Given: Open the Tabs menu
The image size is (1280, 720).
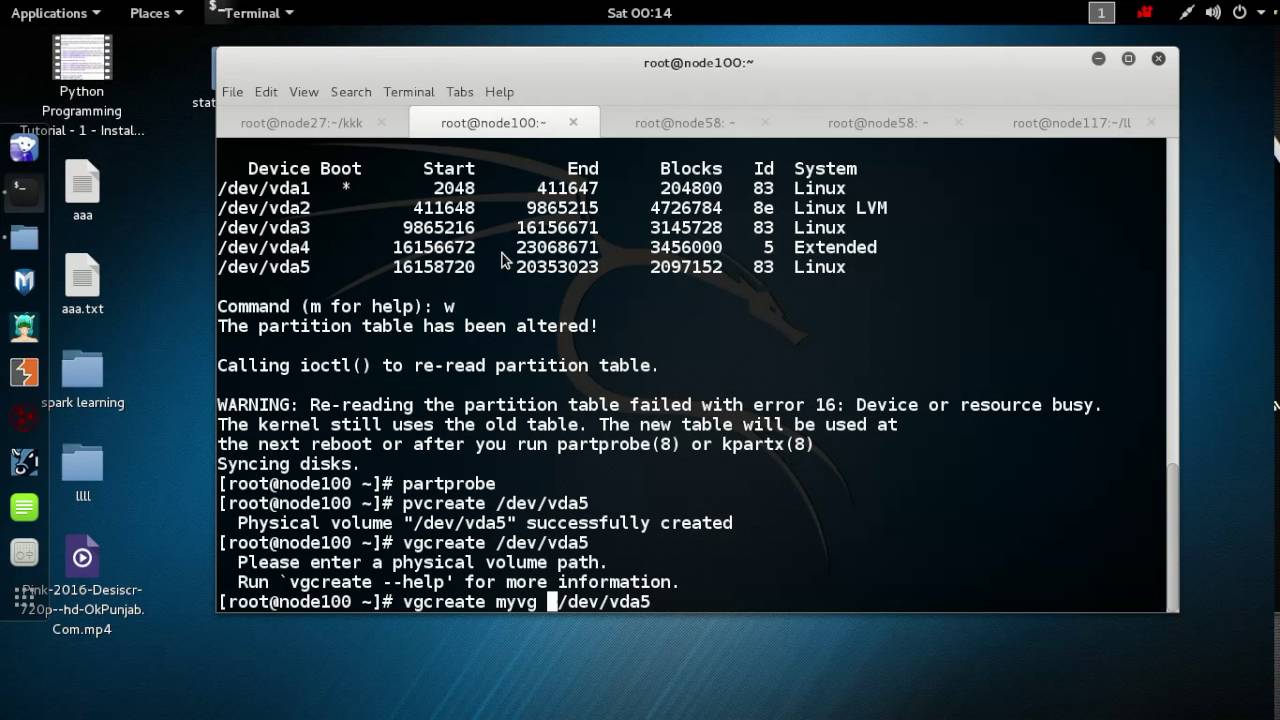Looking at the screenshot, I should click(460, 92).
